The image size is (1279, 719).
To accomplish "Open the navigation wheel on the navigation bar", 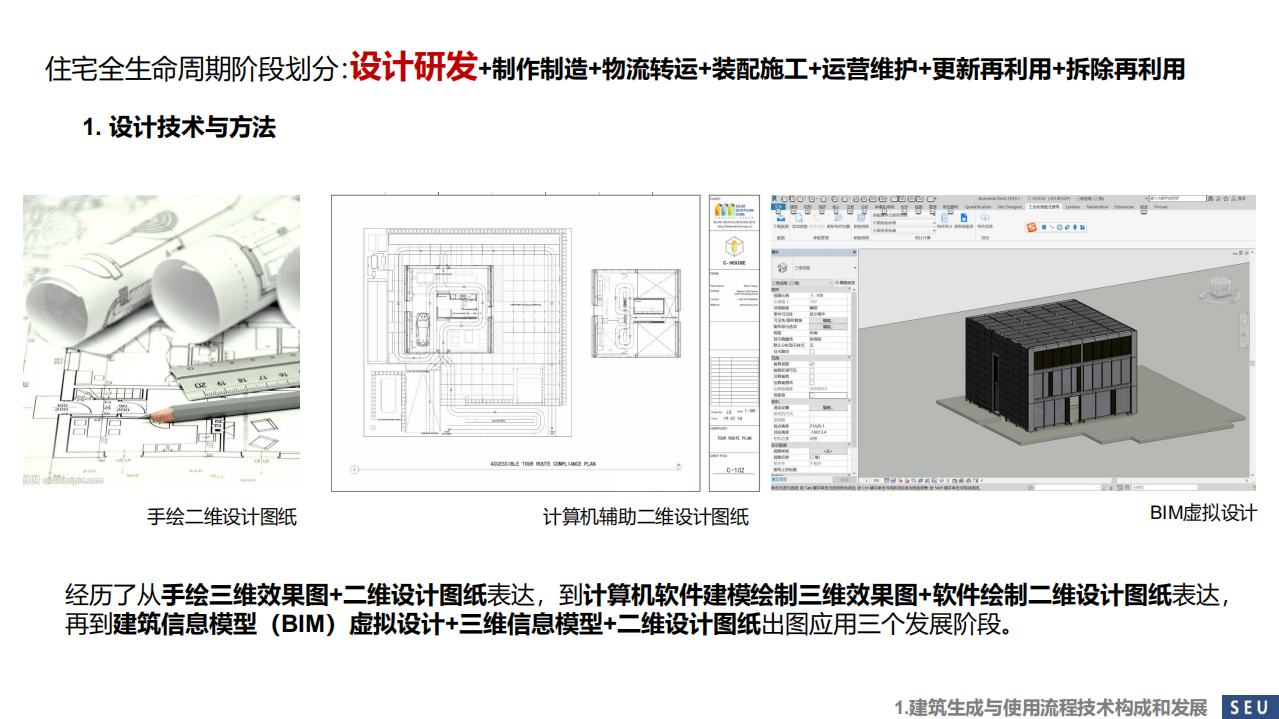I will click(1244, 320).
